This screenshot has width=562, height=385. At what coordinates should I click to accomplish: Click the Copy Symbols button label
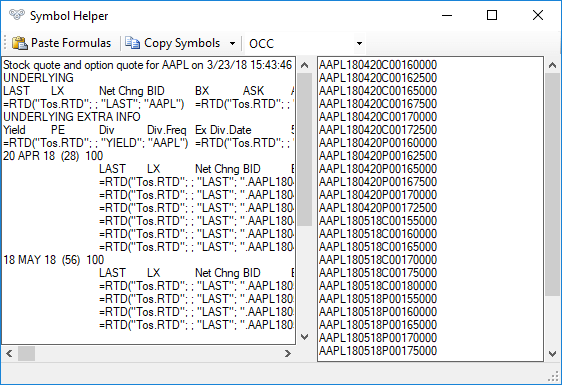(x=182, y=43)
